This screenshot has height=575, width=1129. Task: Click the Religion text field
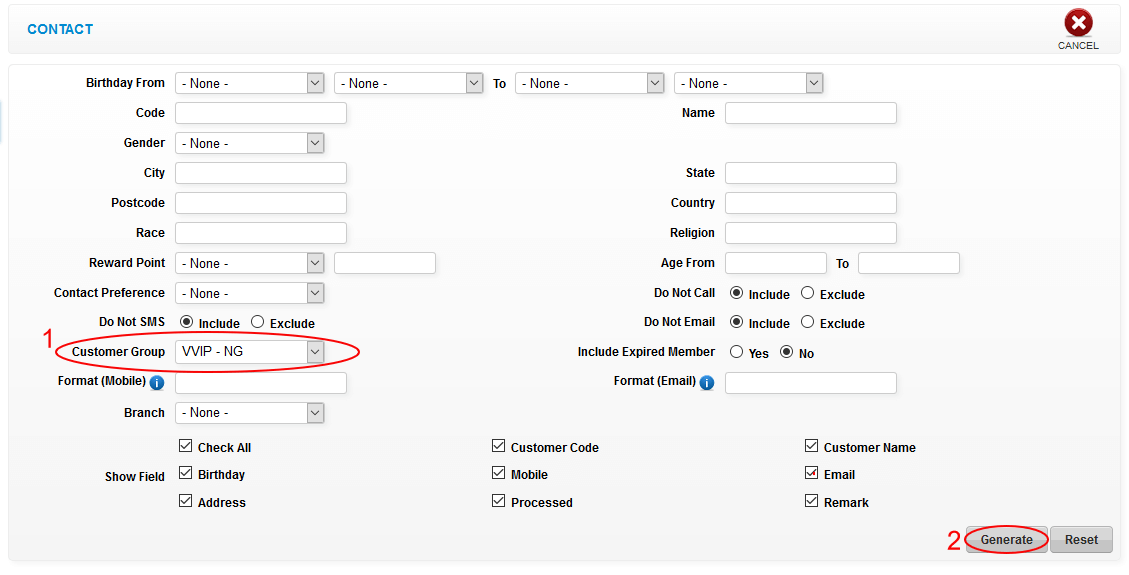(811, 233)
